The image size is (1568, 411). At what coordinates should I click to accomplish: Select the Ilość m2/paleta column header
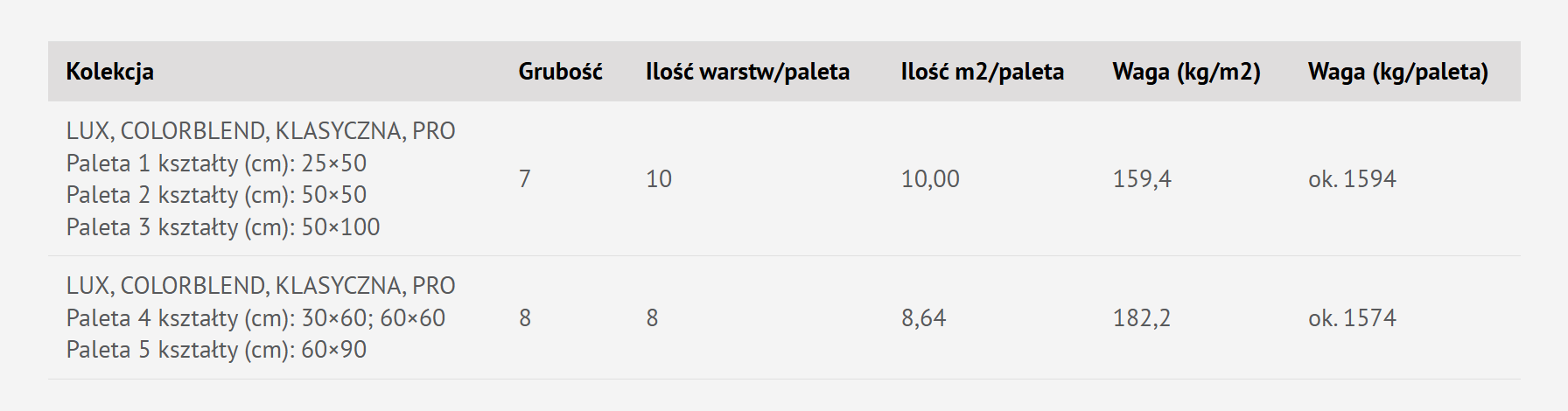pyautogui.click(x=982, y=72)
